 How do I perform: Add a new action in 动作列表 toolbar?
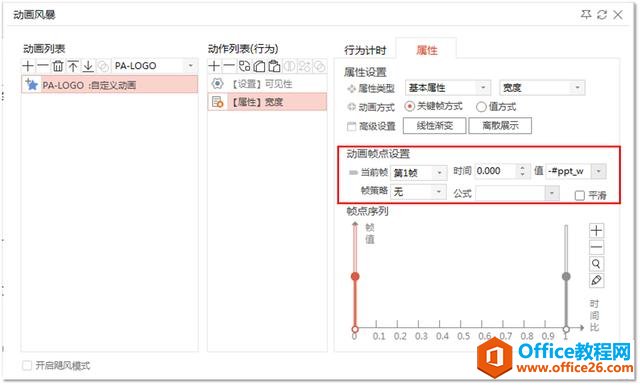pos(214,66)
